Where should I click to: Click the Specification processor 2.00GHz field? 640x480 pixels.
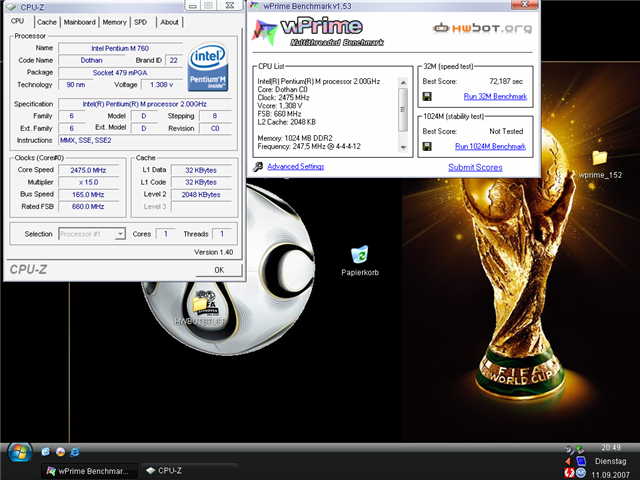[x=145, y=104]
